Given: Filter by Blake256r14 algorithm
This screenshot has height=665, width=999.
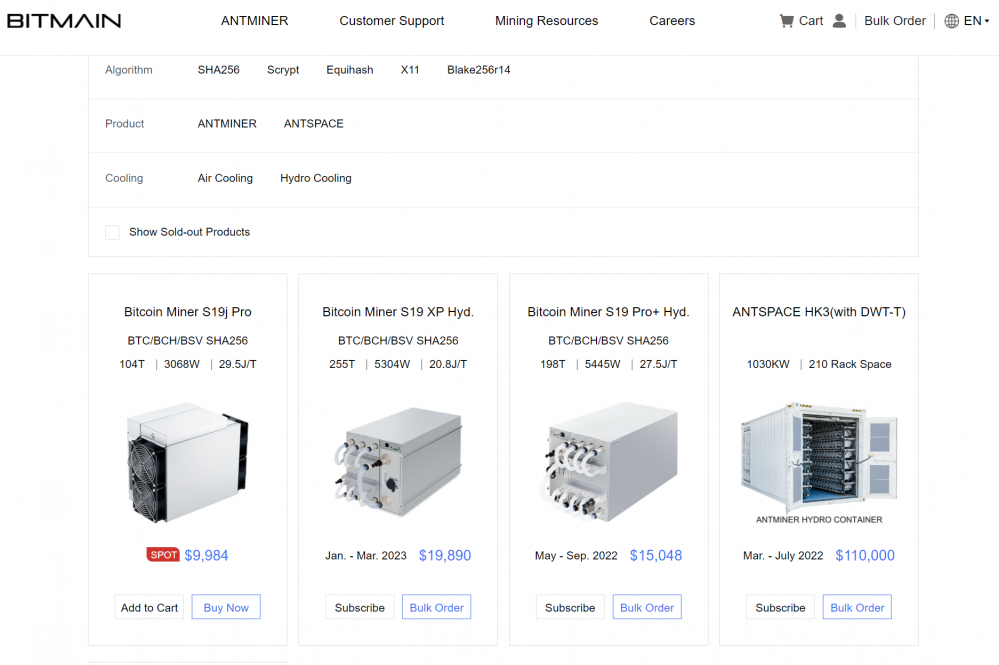Looking at the screenshot, I should click(x=478, y=70).
